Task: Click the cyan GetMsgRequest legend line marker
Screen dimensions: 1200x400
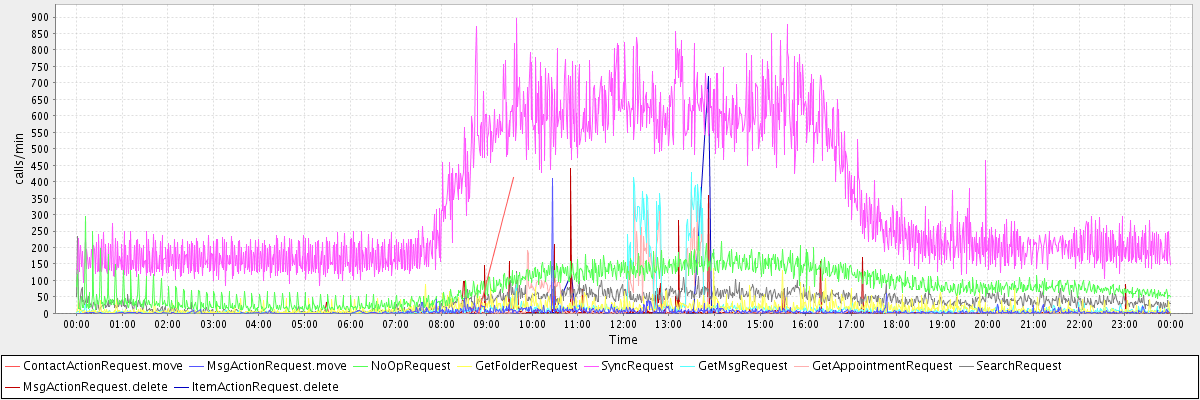Action: pyautogui.click(x=688, y=366)
